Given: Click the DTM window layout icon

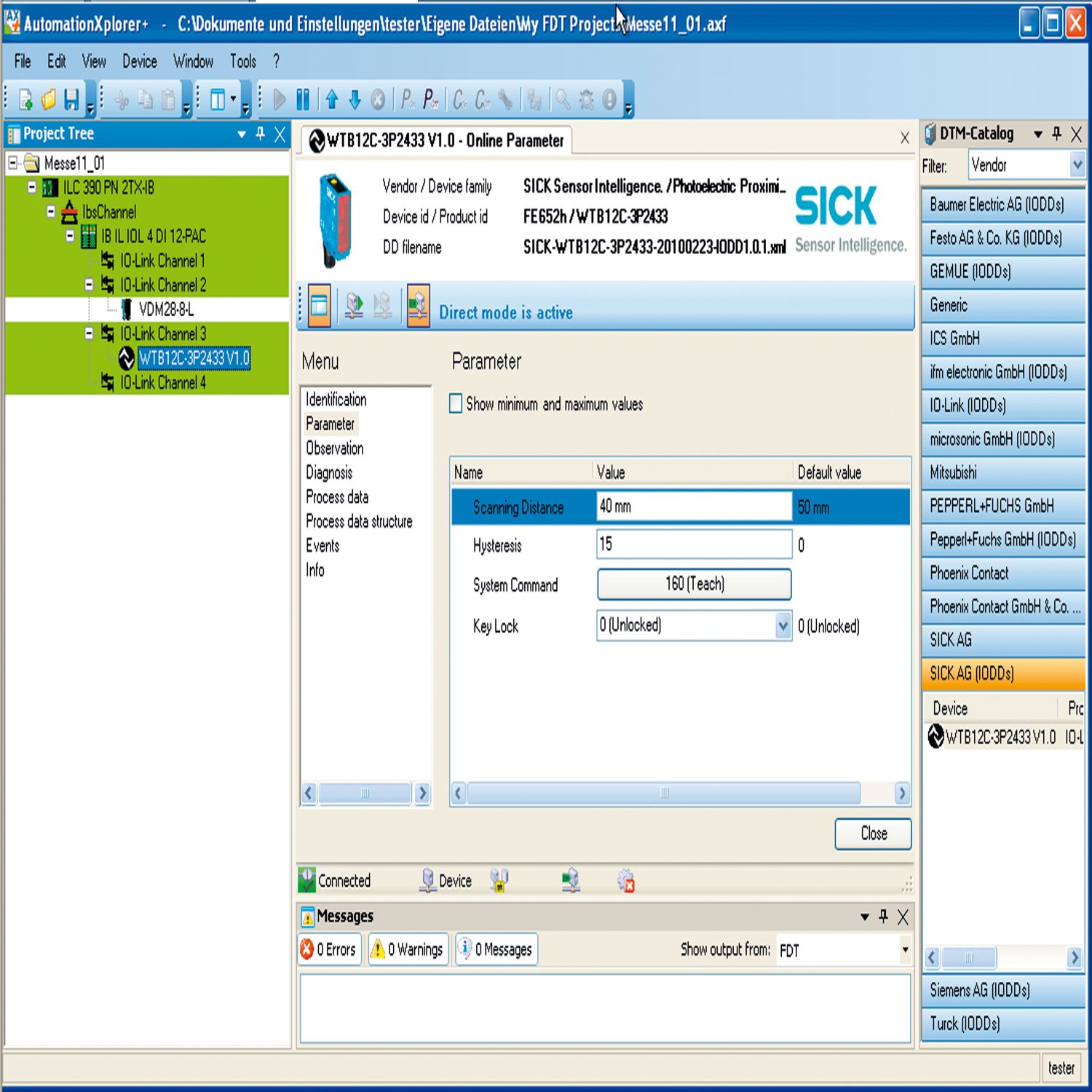Looking at the screenshot, I should 320,306.
